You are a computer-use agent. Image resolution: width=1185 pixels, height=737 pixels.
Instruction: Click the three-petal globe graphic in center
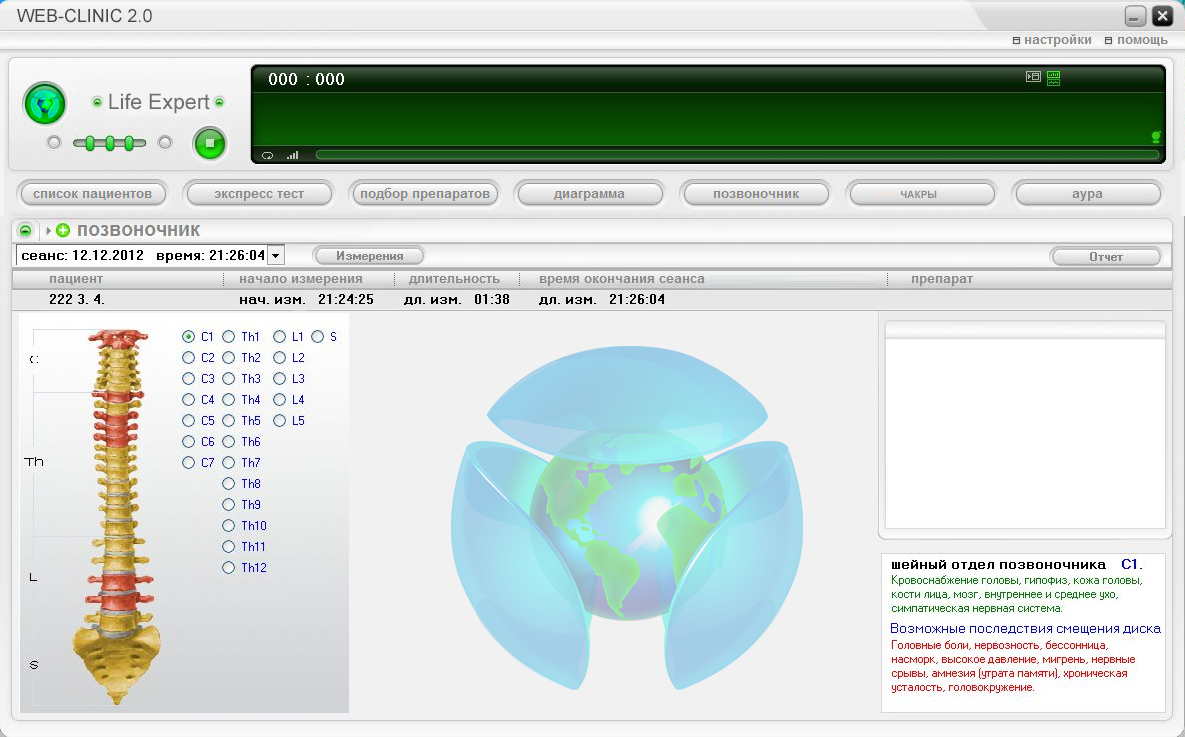tap(627, 518)
